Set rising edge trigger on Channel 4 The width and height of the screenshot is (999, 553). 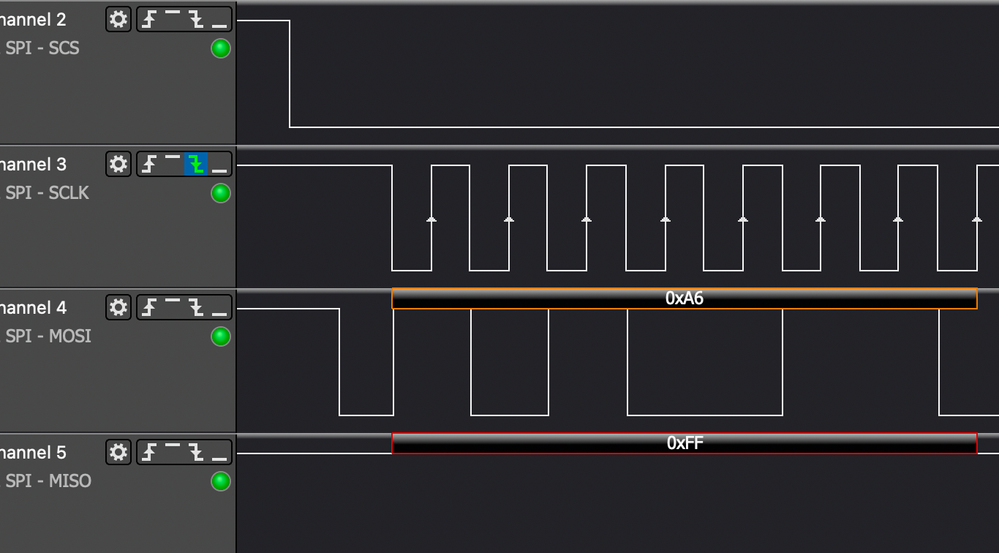coord(149,308)
